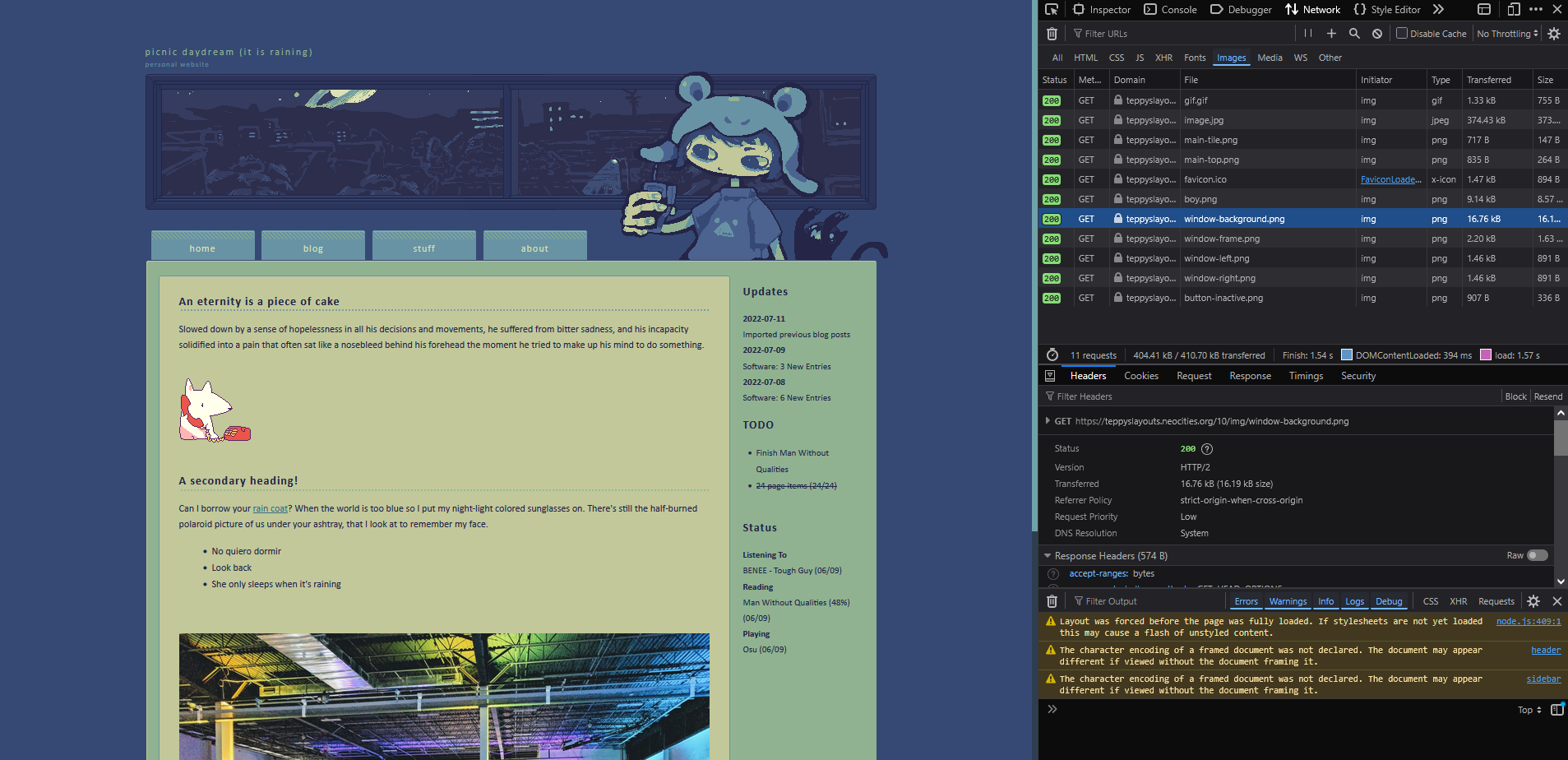Open request blocking panel icon
This screenshot has height=760, width=1568.
pyautogui.click(x=1377, y=34)
